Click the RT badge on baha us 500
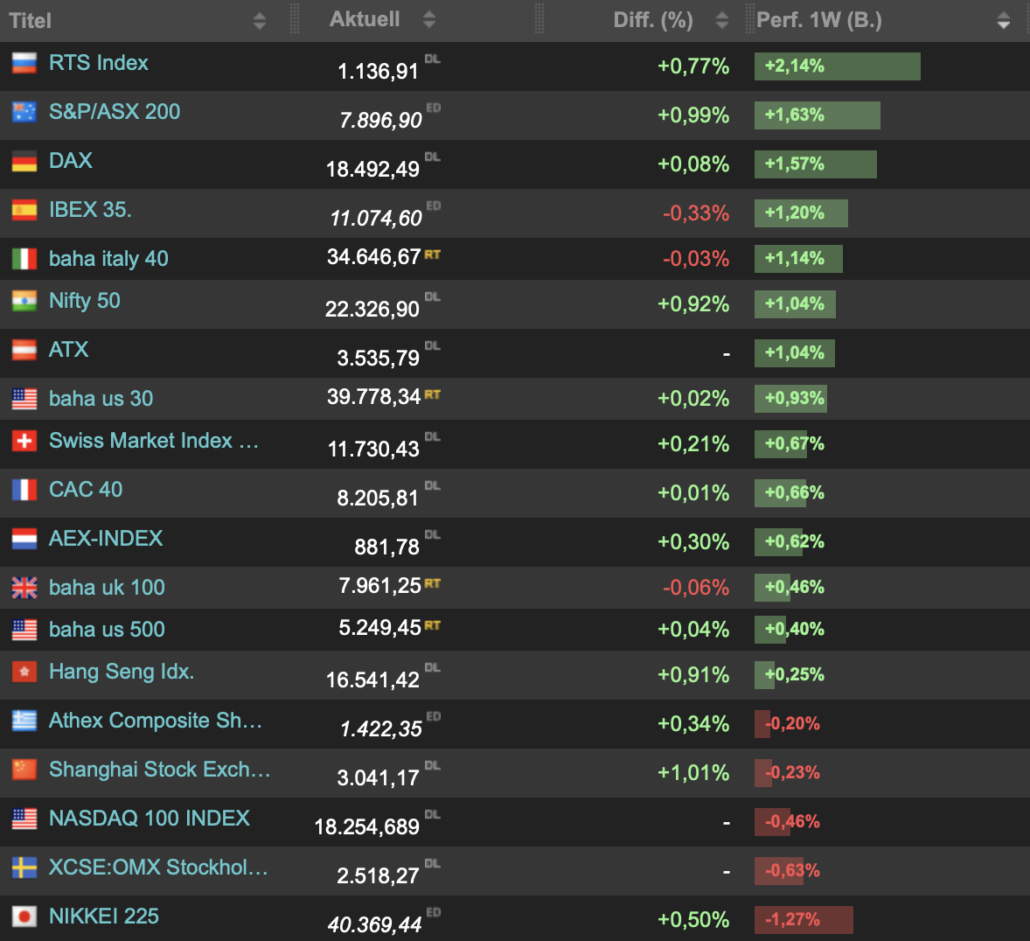This screenshot has height=941, width=1030. pos(432,626)
